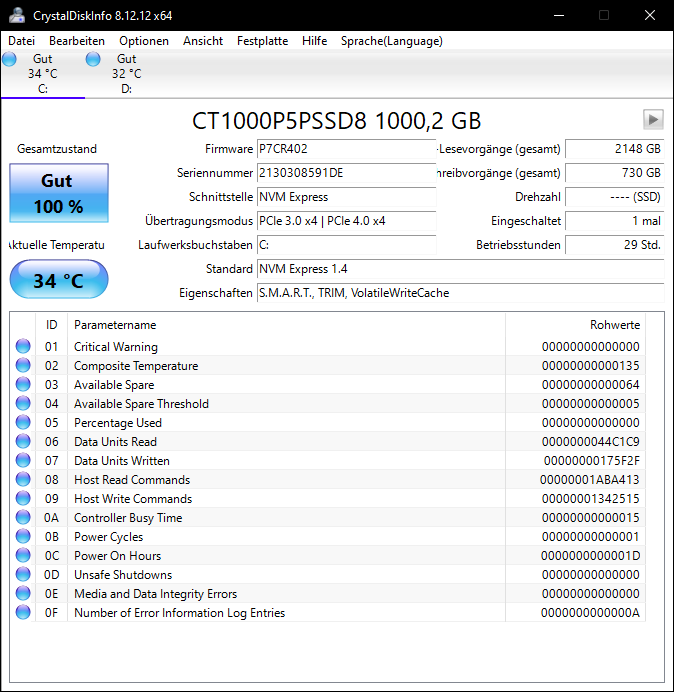Close the CrystalDiskInfo window
674x692 pixels.
[x=650, y=15]
